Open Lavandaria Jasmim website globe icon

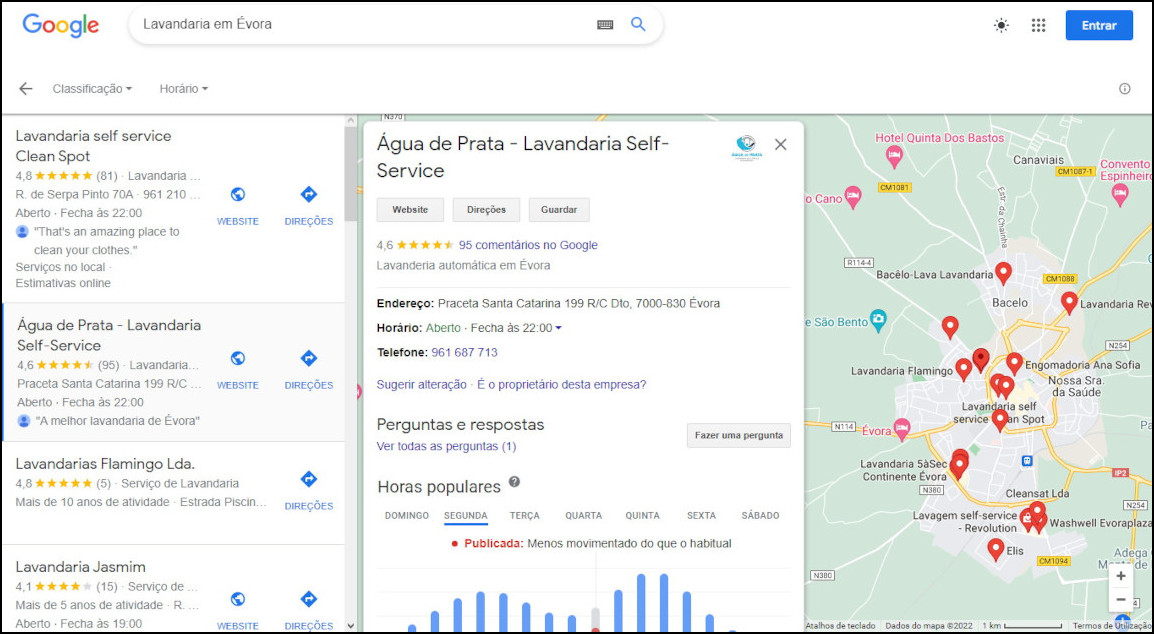pos(238,599)
